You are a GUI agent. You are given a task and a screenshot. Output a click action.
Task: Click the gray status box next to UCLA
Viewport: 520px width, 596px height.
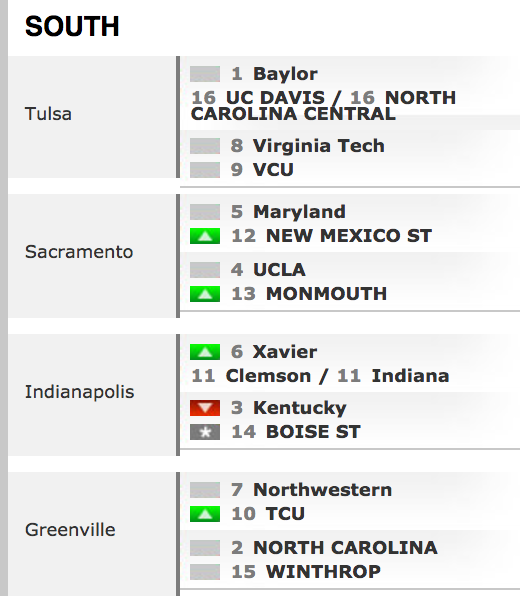point(205,270)
